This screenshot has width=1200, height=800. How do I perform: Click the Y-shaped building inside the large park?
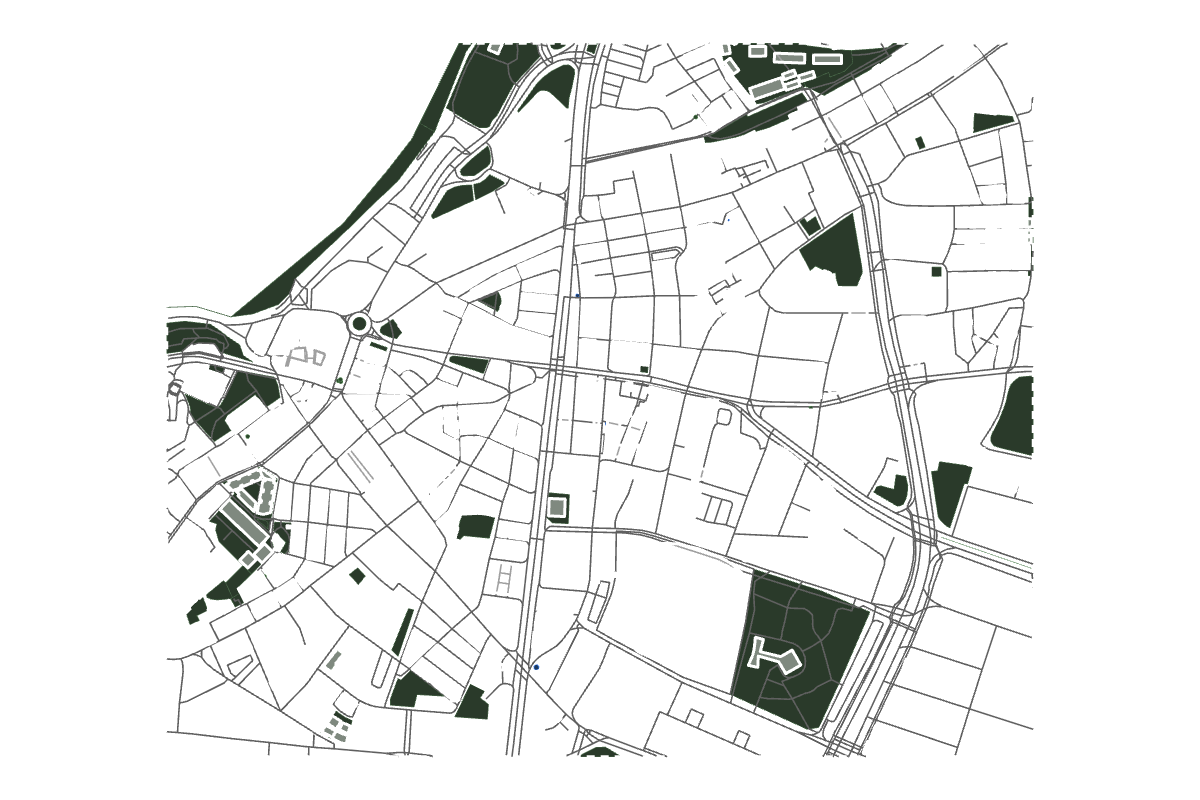776,655
